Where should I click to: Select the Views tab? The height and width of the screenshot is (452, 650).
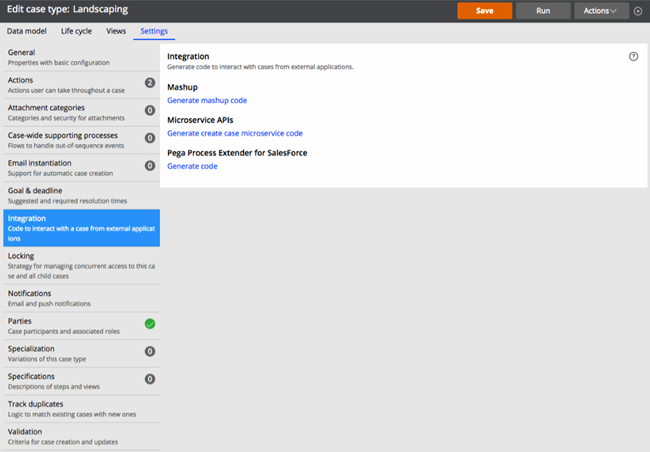point(117,31)
